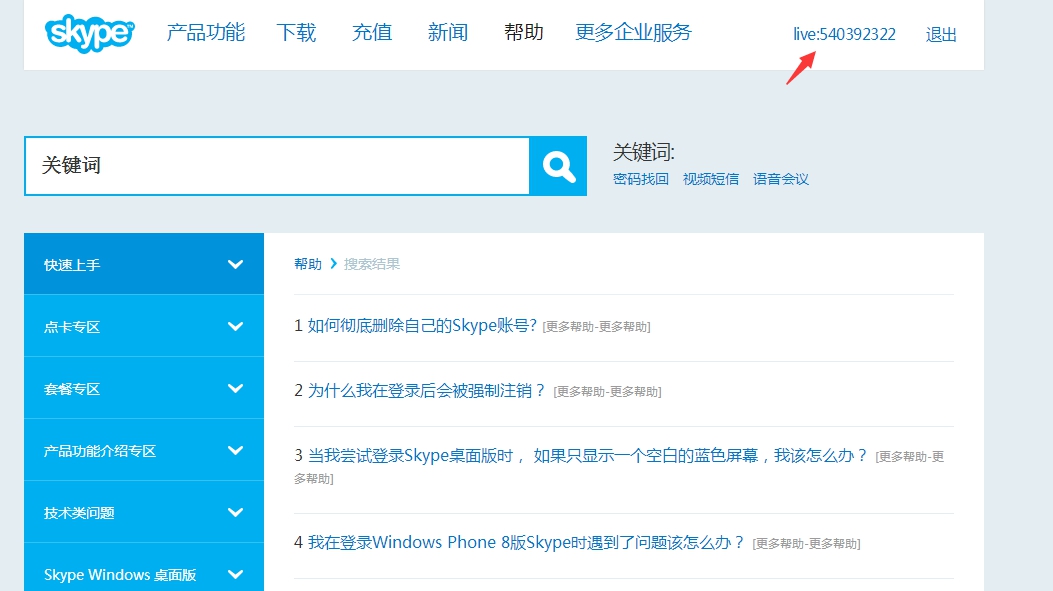Click the Skype logo
This screenshot has height=591, width=1053.
(x=88, y=33)
